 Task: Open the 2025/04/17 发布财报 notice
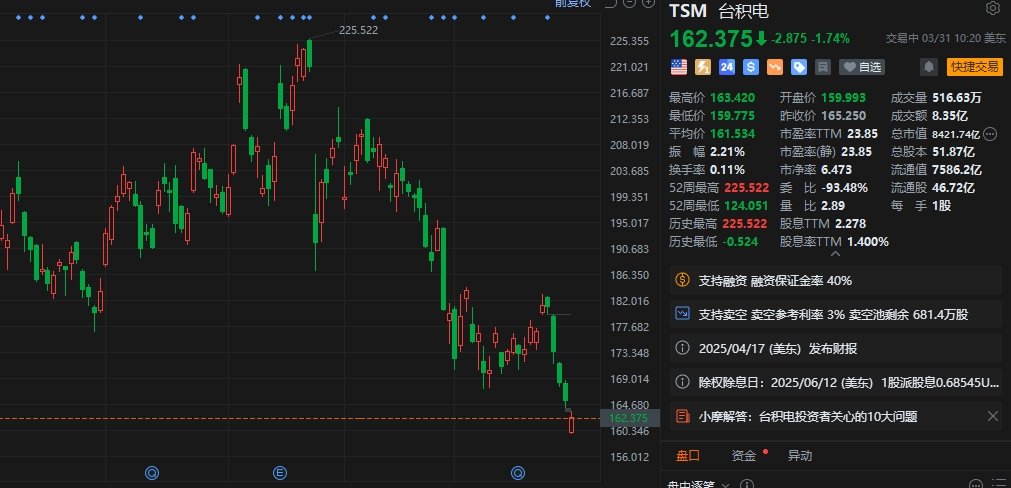[836, 349]
